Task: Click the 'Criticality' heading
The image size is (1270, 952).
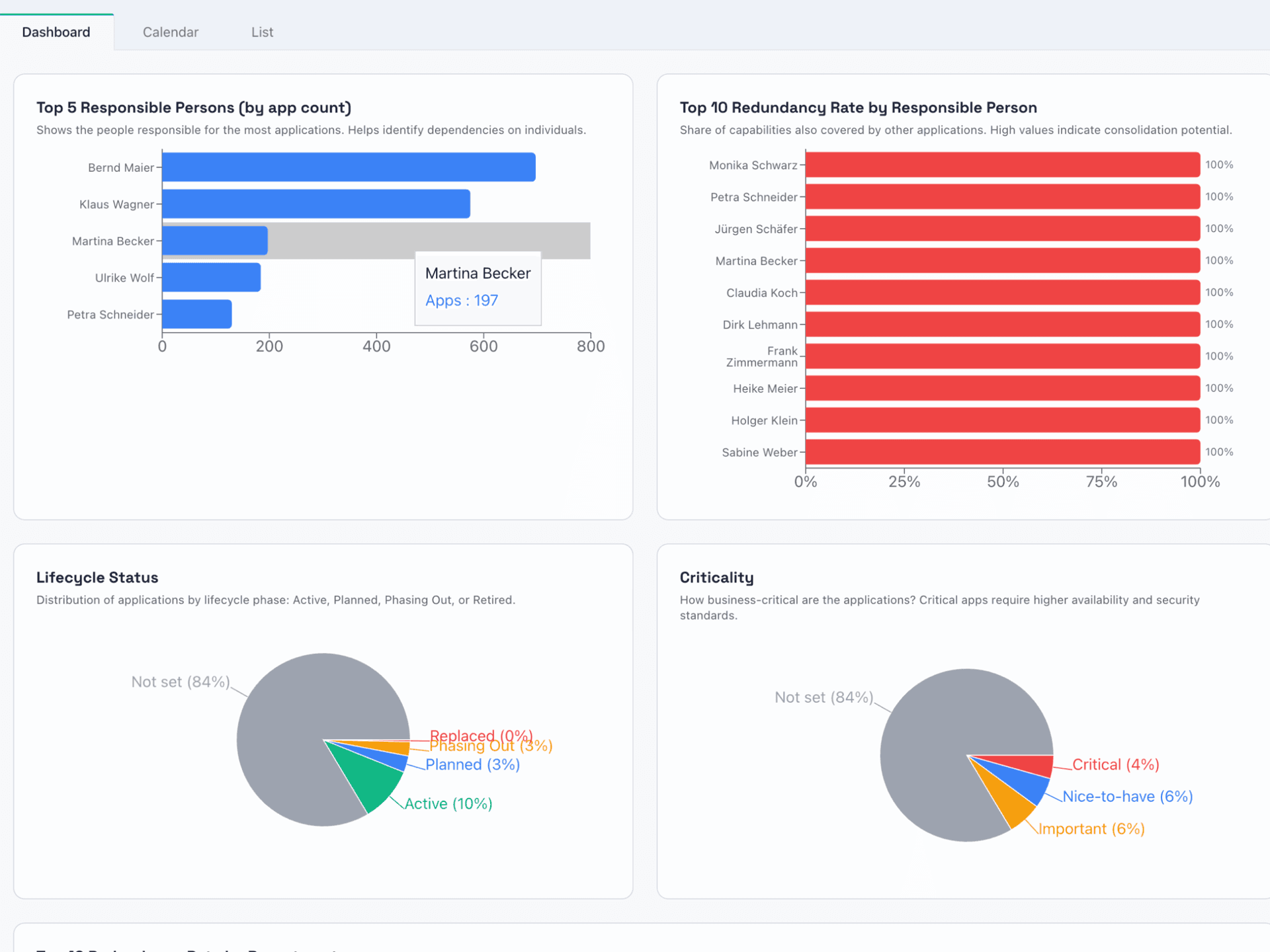Action: coord(716,577)
